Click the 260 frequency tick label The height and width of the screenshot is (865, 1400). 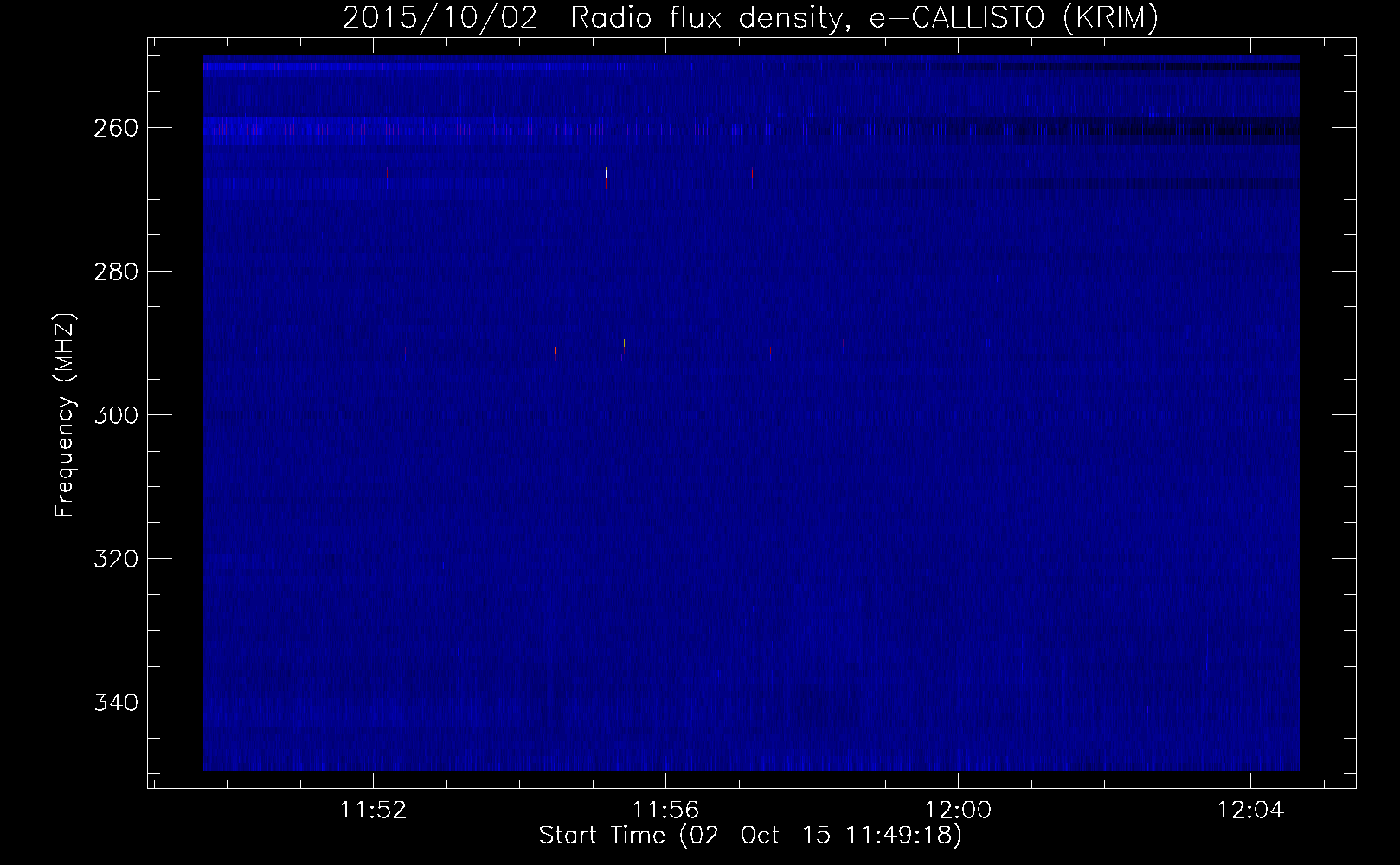pos(114,128)
